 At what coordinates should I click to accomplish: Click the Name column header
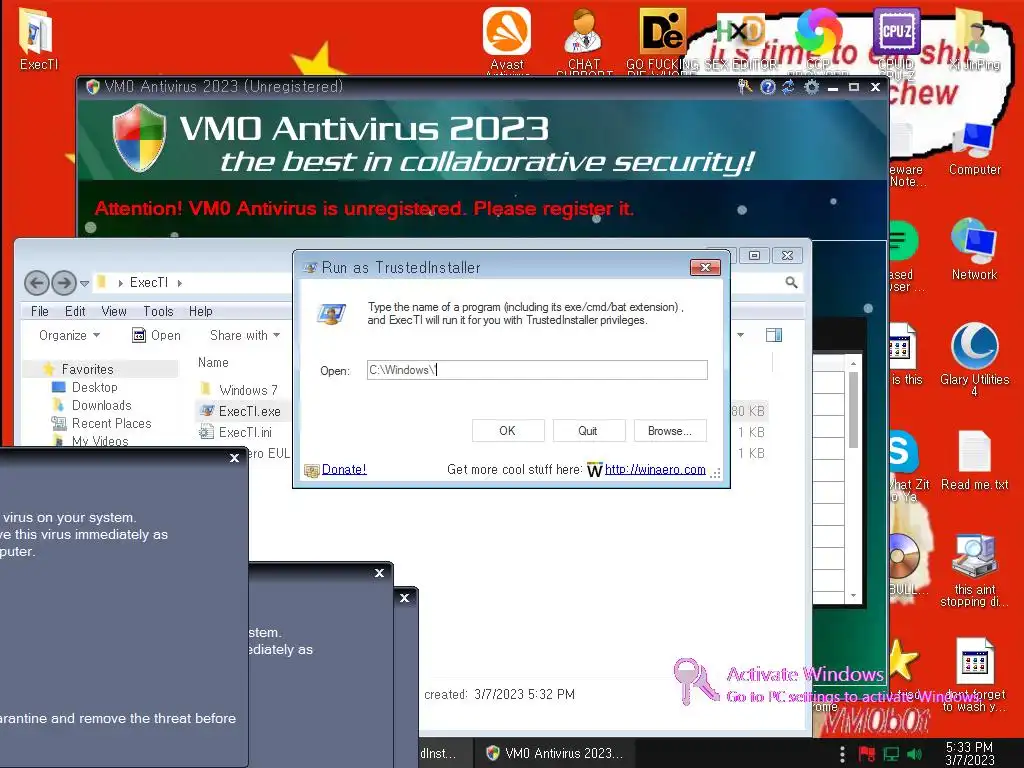click(213, 362)
